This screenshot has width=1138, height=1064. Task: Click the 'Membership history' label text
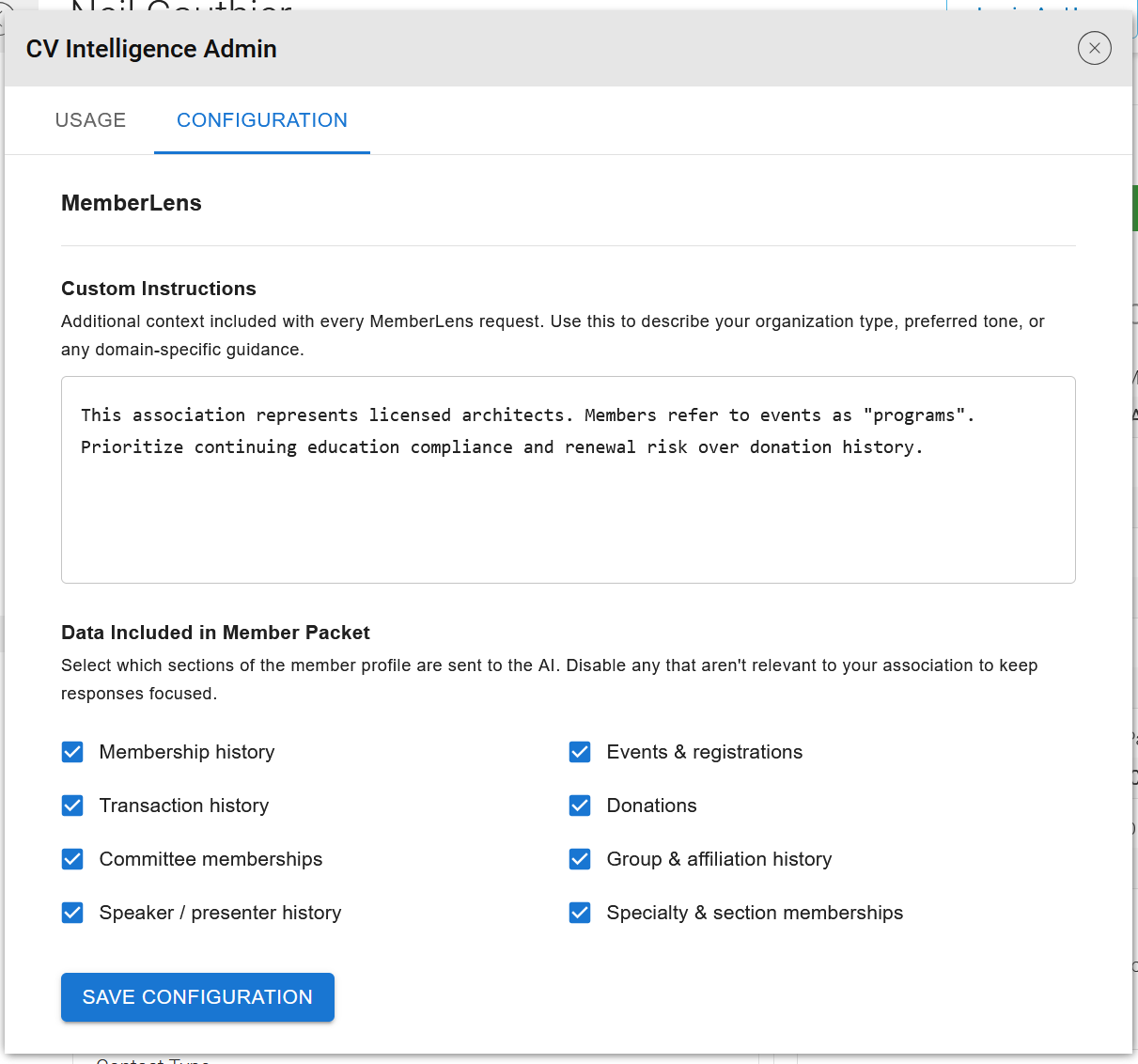click(x=187, y=752)
